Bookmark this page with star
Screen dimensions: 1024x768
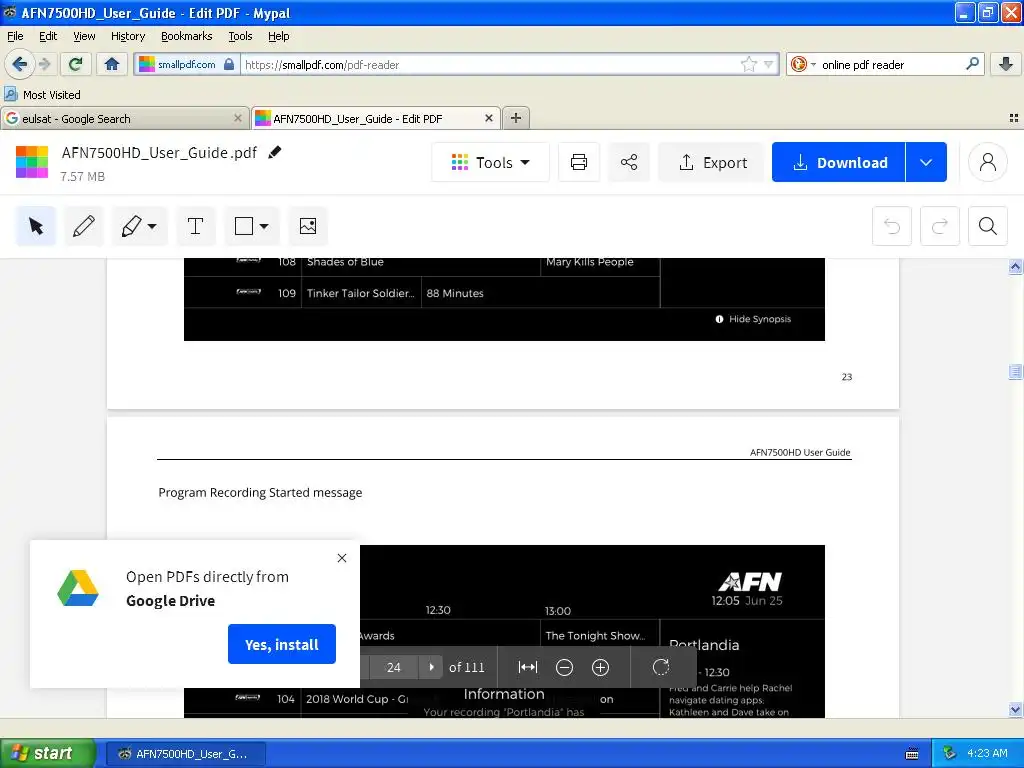[748, 64]
